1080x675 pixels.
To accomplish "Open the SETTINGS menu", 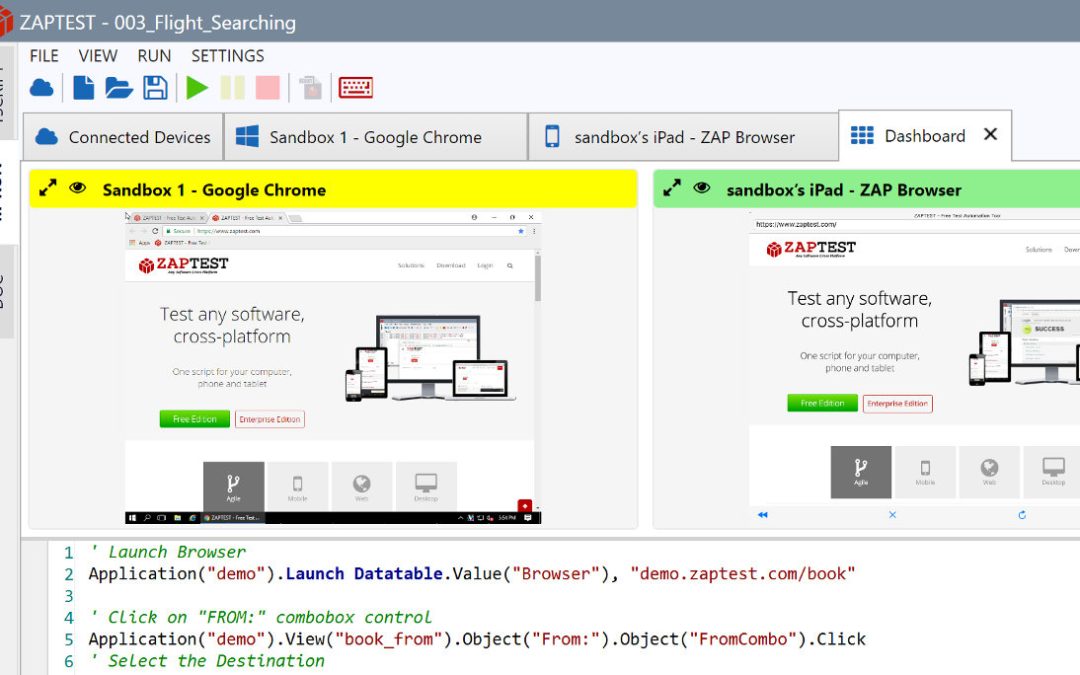I will coord(228,56).
